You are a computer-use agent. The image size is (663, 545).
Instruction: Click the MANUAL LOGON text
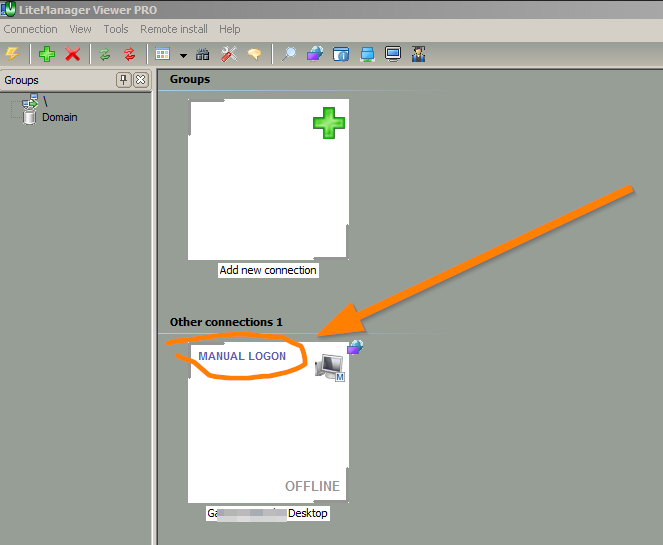(x=242, y=356)
